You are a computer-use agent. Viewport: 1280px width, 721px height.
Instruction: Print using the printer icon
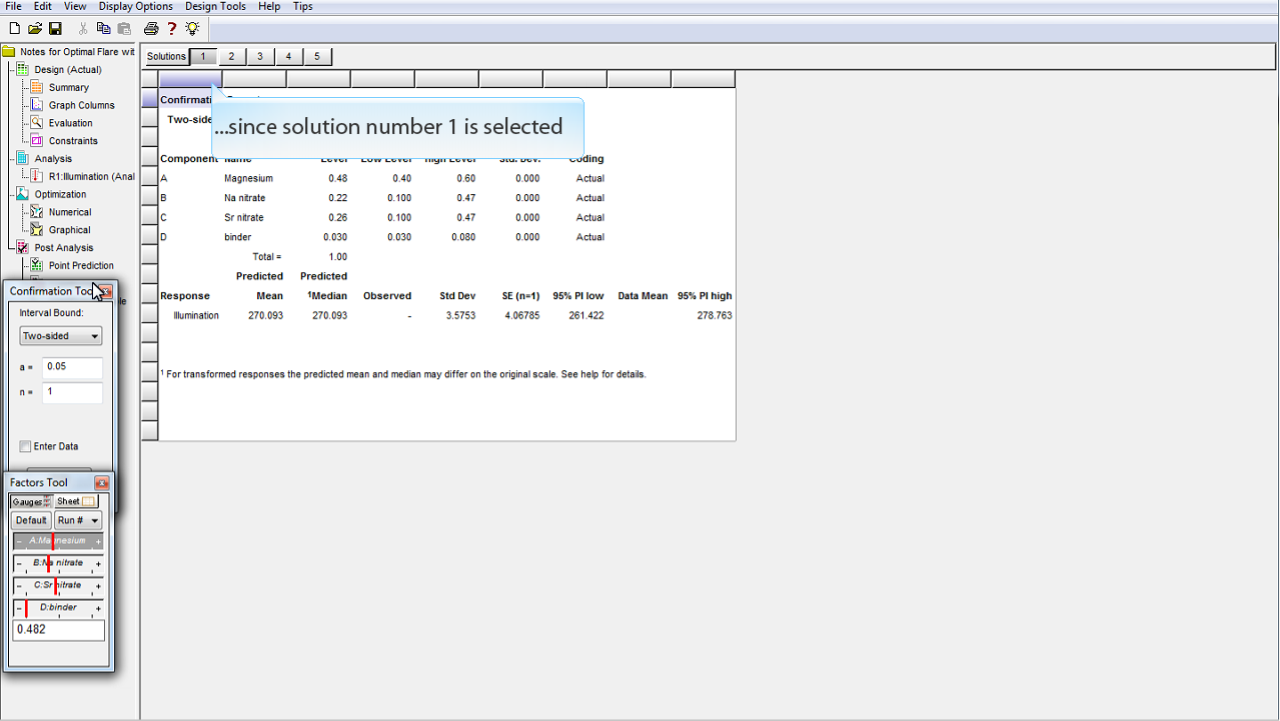(x=151, y=29)
